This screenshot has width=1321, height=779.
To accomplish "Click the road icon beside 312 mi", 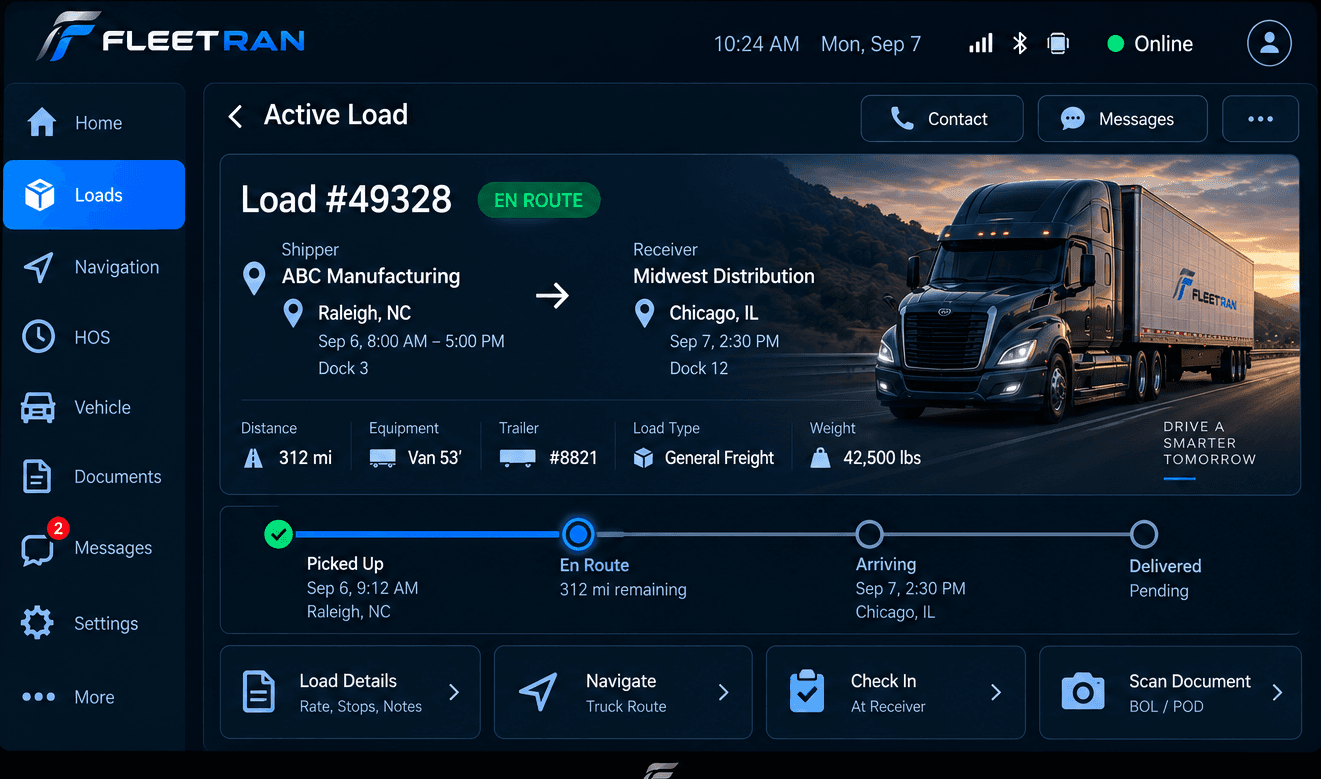I will point(254,458).
